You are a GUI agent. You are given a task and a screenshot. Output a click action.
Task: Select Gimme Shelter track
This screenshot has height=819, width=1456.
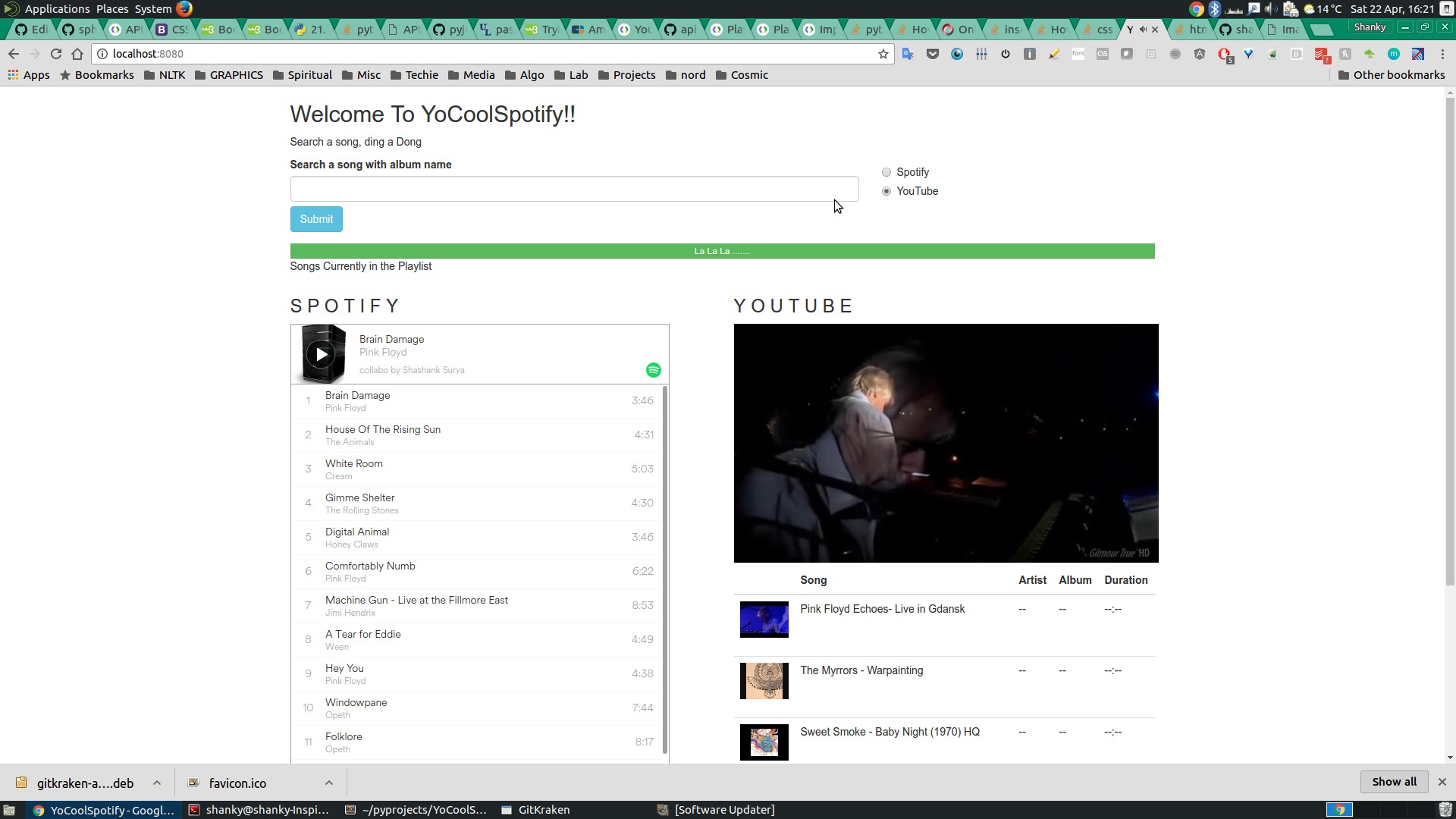477,504
